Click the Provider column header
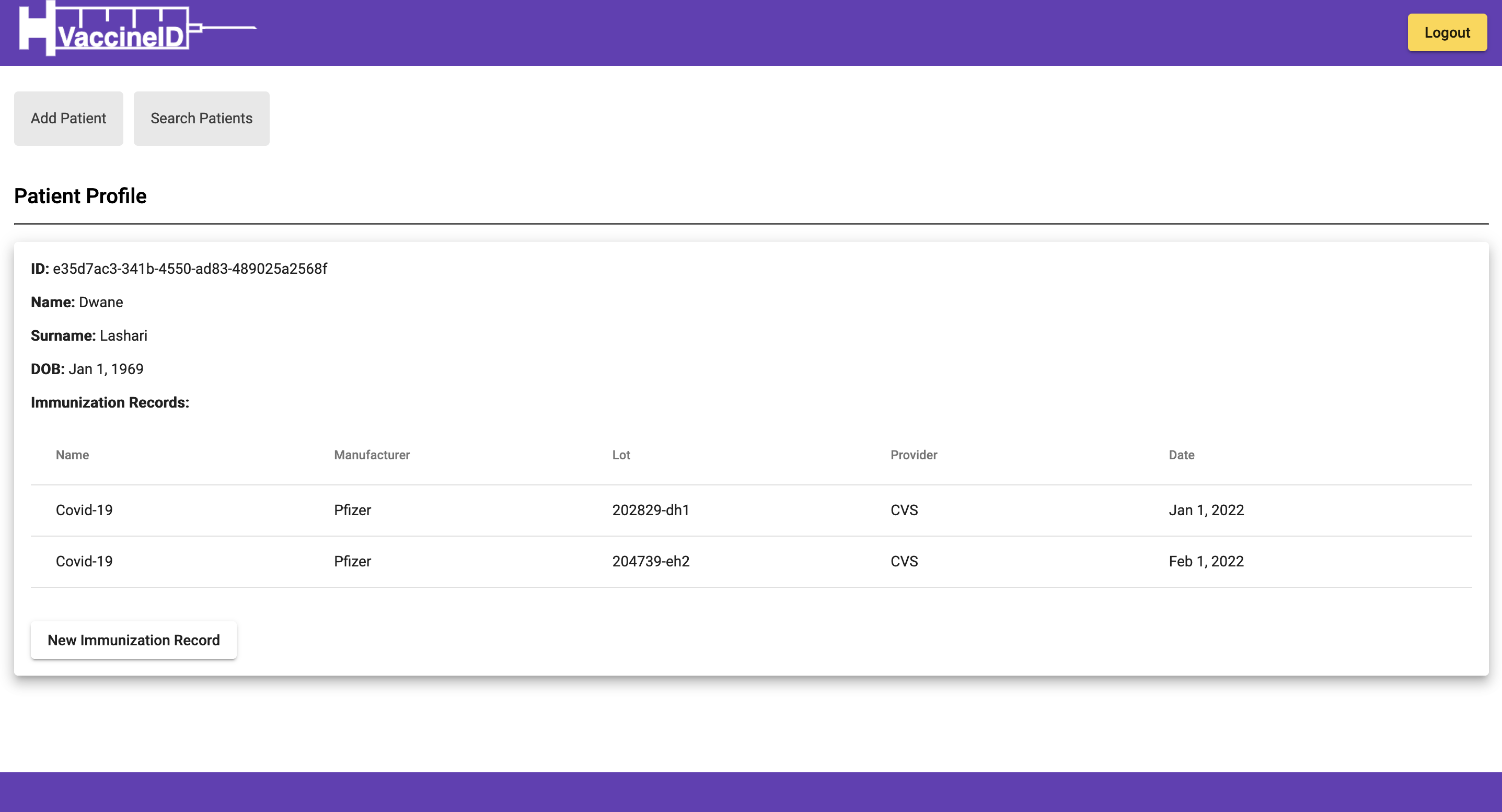 [913, 455]
